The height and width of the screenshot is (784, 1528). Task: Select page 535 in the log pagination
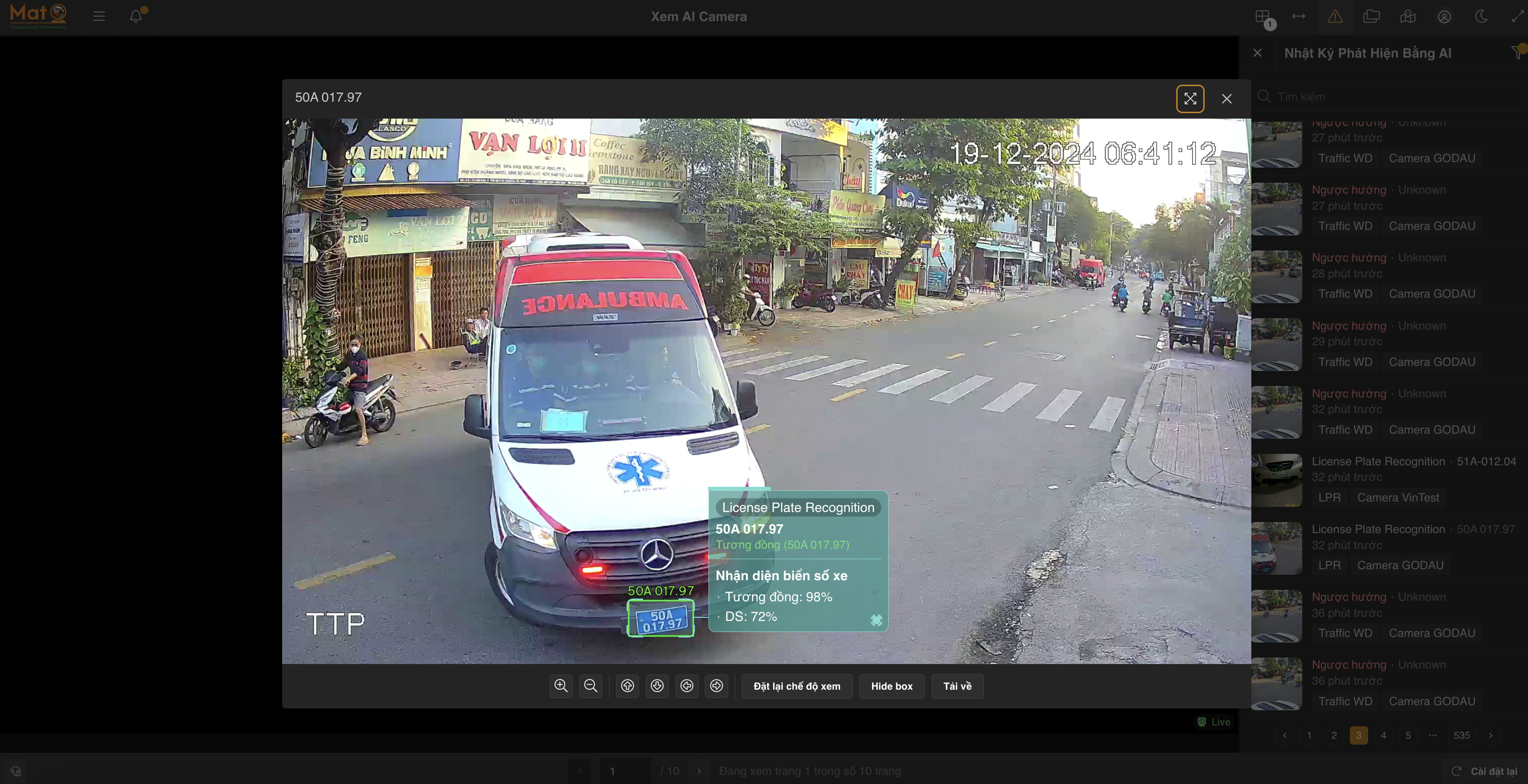point(1462,735)
